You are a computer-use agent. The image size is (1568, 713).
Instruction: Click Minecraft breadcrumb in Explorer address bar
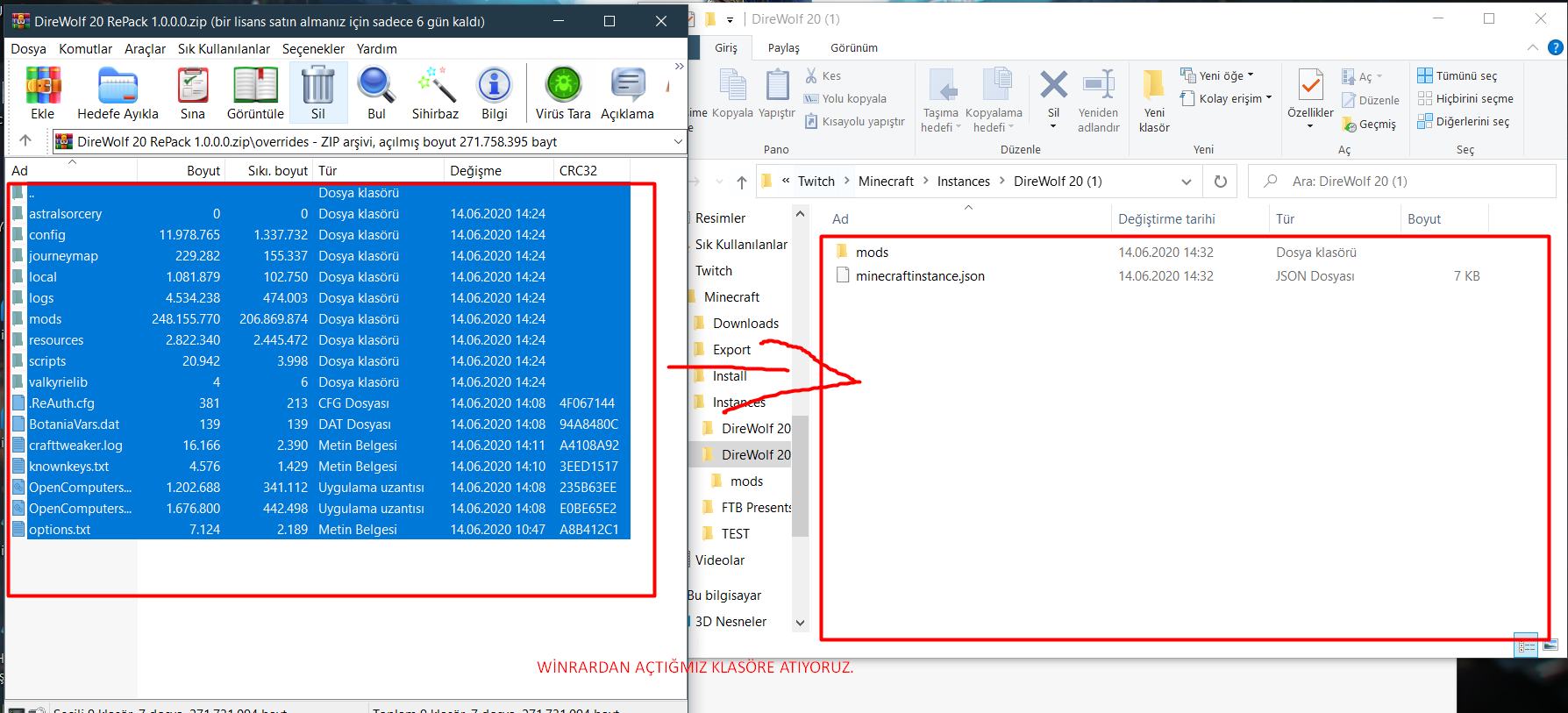pos(886,182)
